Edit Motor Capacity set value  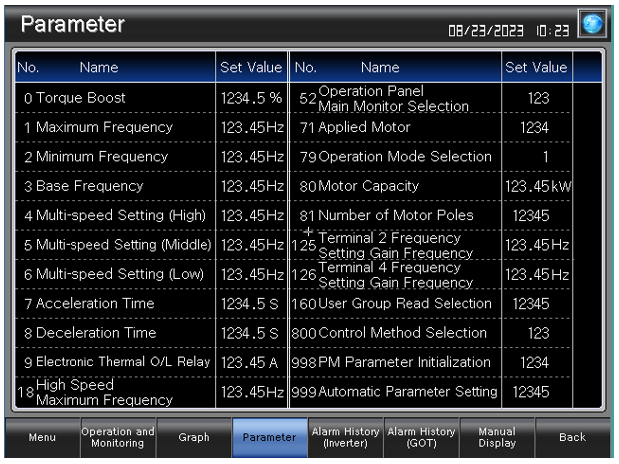point(537,186)
